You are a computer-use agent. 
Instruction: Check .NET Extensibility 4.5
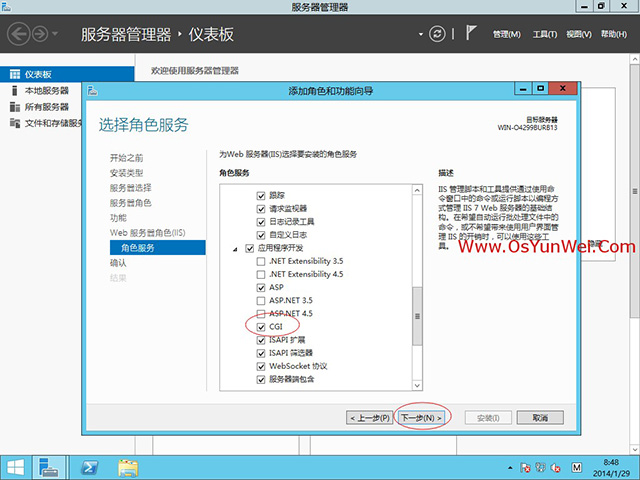click(x=261, y=274)
